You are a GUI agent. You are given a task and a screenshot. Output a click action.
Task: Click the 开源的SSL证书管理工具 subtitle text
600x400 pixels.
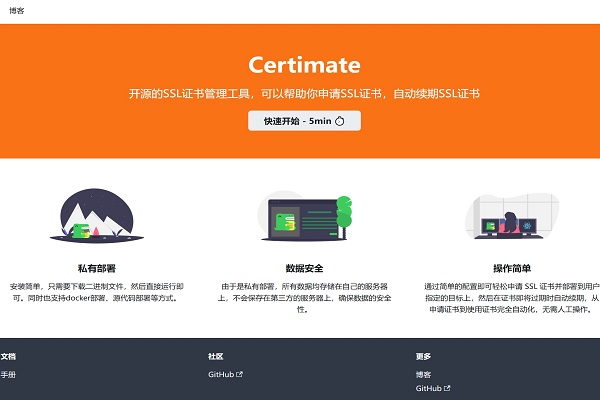[304, 93]
